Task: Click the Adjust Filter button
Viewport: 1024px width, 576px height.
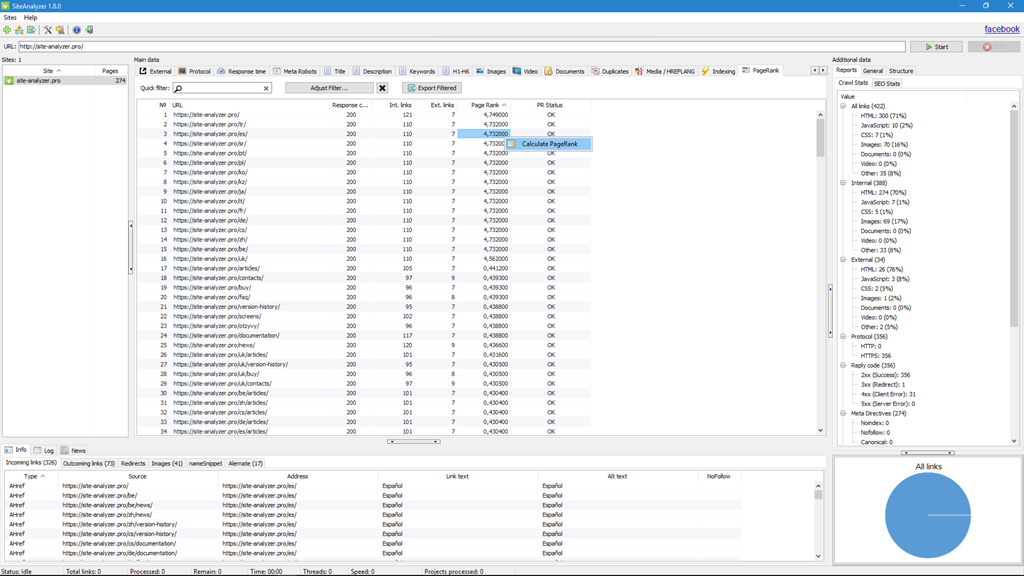Action: pos(329,88)
